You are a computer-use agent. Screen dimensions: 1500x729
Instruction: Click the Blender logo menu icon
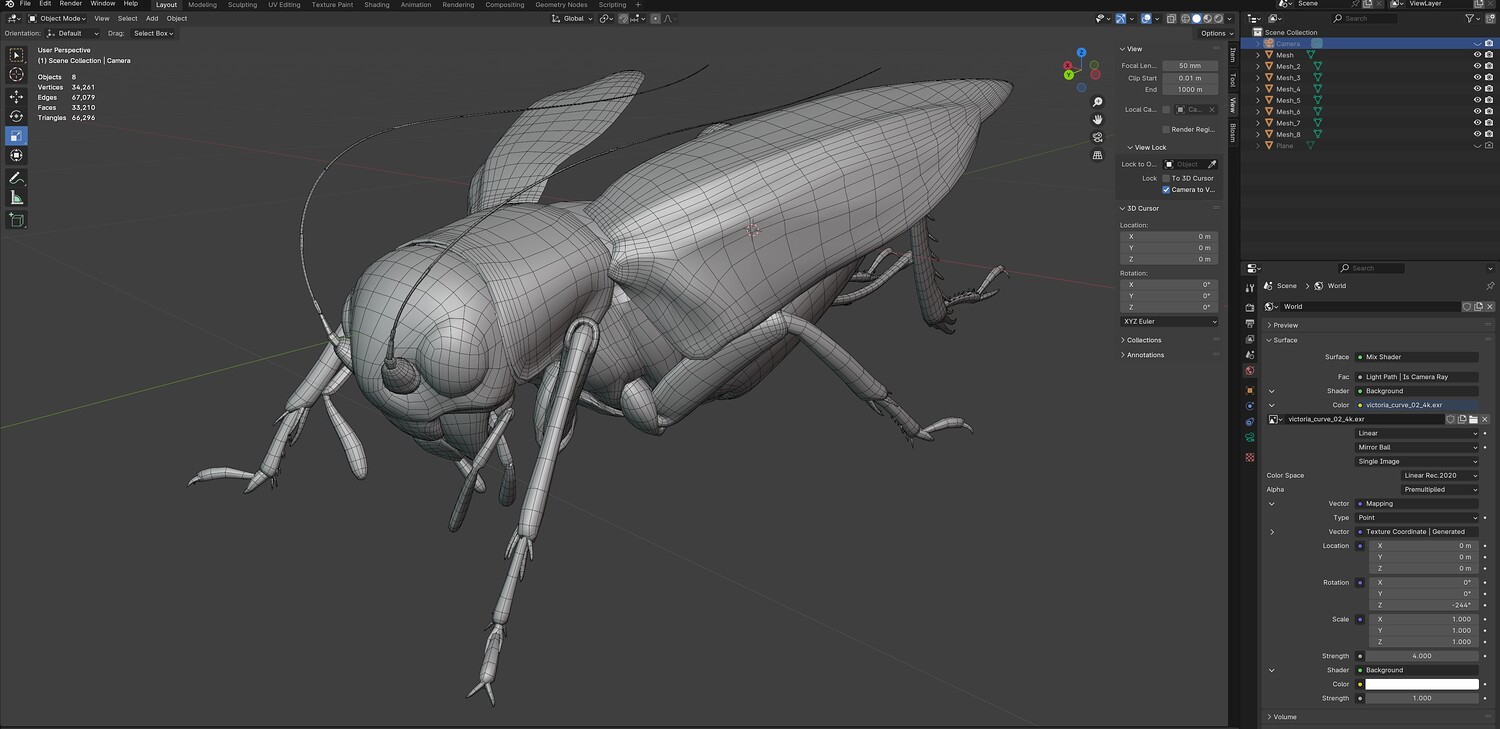10,4
